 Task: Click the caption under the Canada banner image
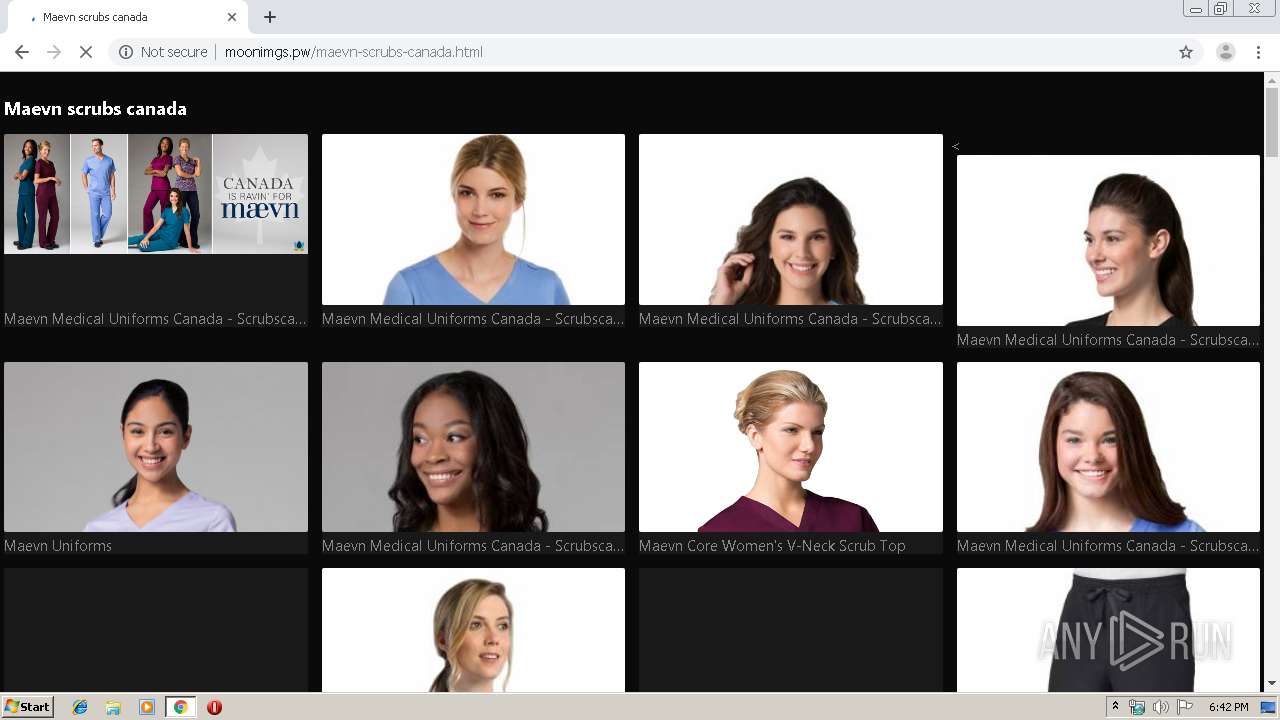[x=155, y=319]
